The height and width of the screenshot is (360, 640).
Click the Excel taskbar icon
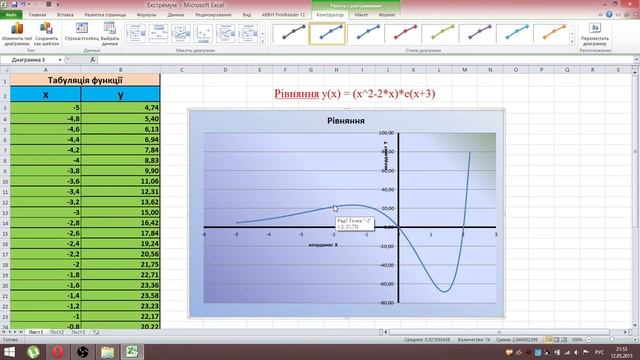(131, 352)
